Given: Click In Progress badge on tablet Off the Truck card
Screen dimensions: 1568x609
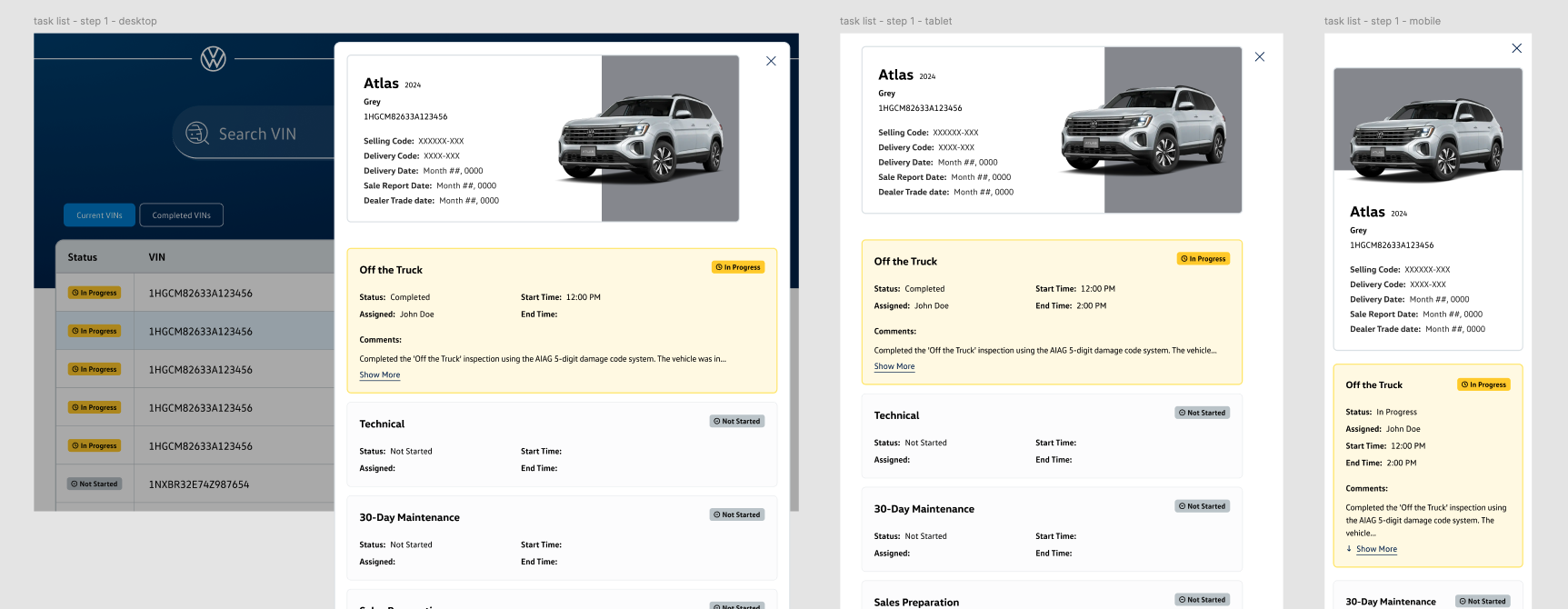Looking at the screenshot, I should click(x=1203, y=259).
